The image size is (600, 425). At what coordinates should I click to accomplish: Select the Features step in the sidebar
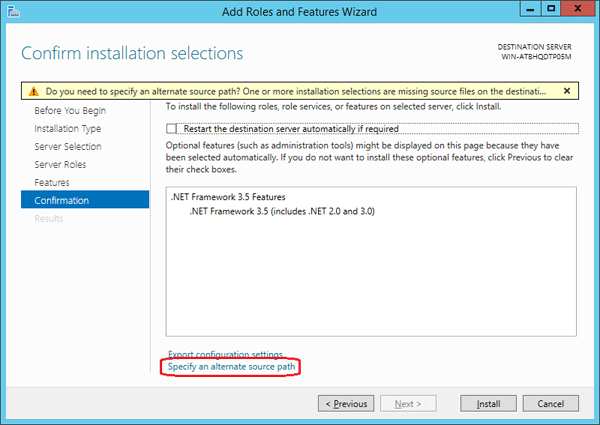(52, 183)
